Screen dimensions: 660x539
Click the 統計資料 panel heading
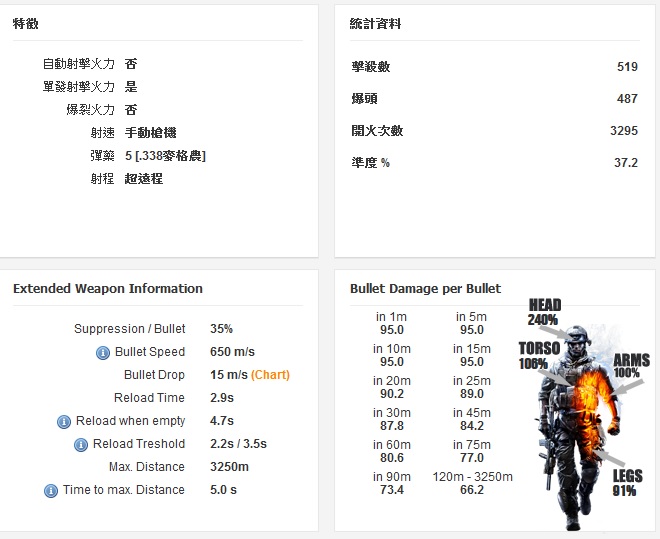click(x=375, y=23)
